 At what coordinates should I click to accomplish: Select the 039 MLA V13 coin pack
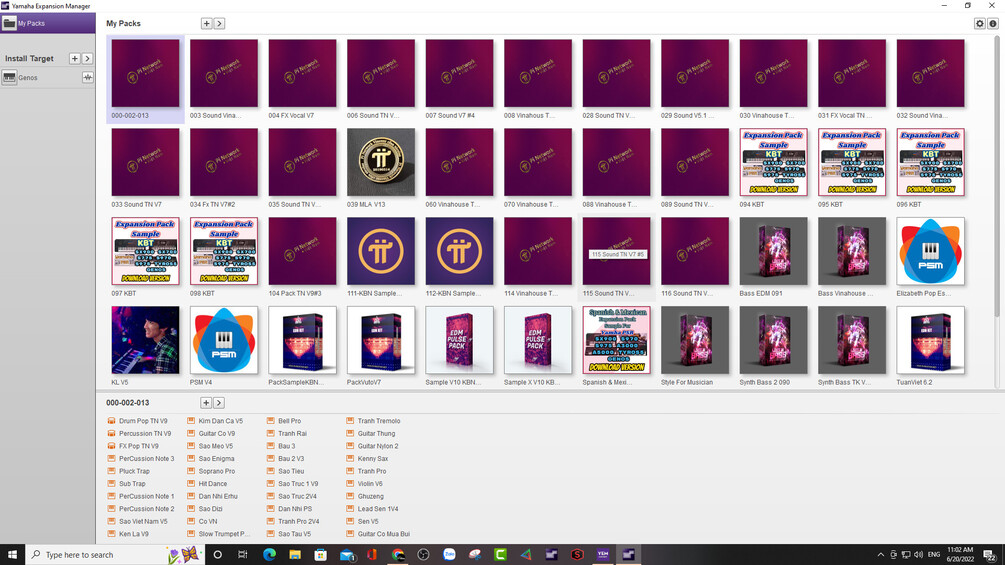pos(381,162)
